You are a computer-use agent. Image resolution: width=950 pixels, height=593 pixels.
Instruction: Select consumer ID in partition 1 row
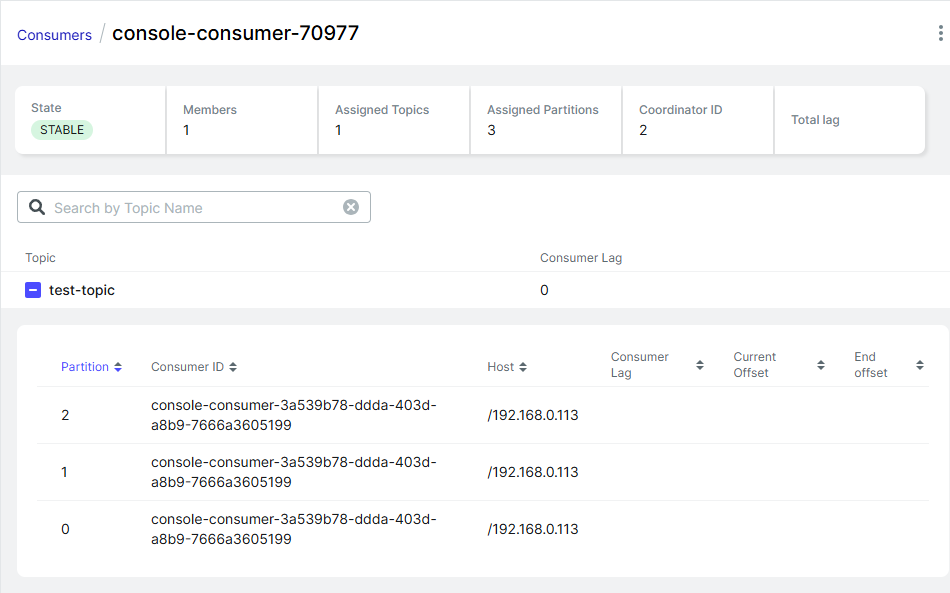coord(294,472)
